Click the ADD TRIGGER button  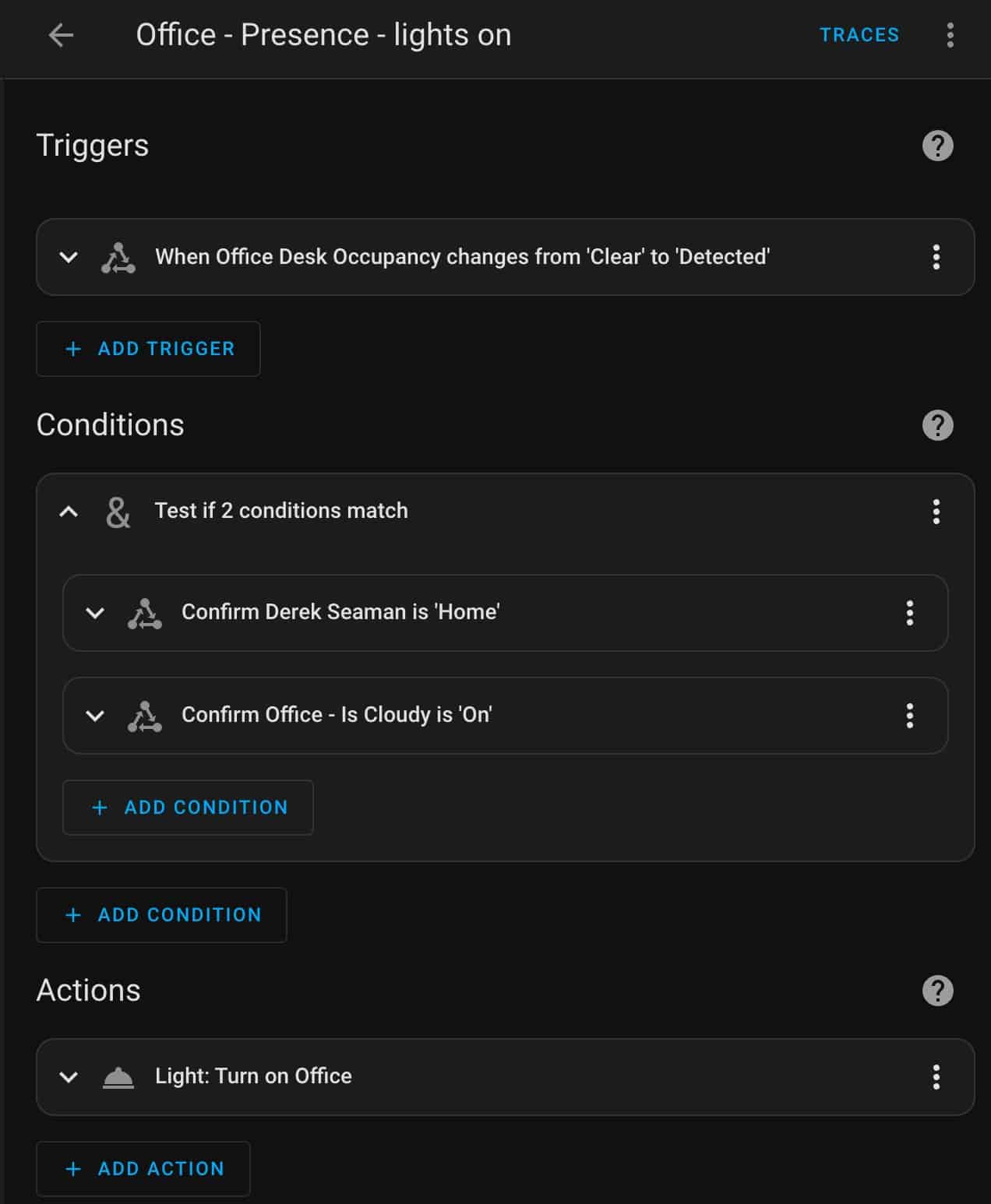coord(148,349)
